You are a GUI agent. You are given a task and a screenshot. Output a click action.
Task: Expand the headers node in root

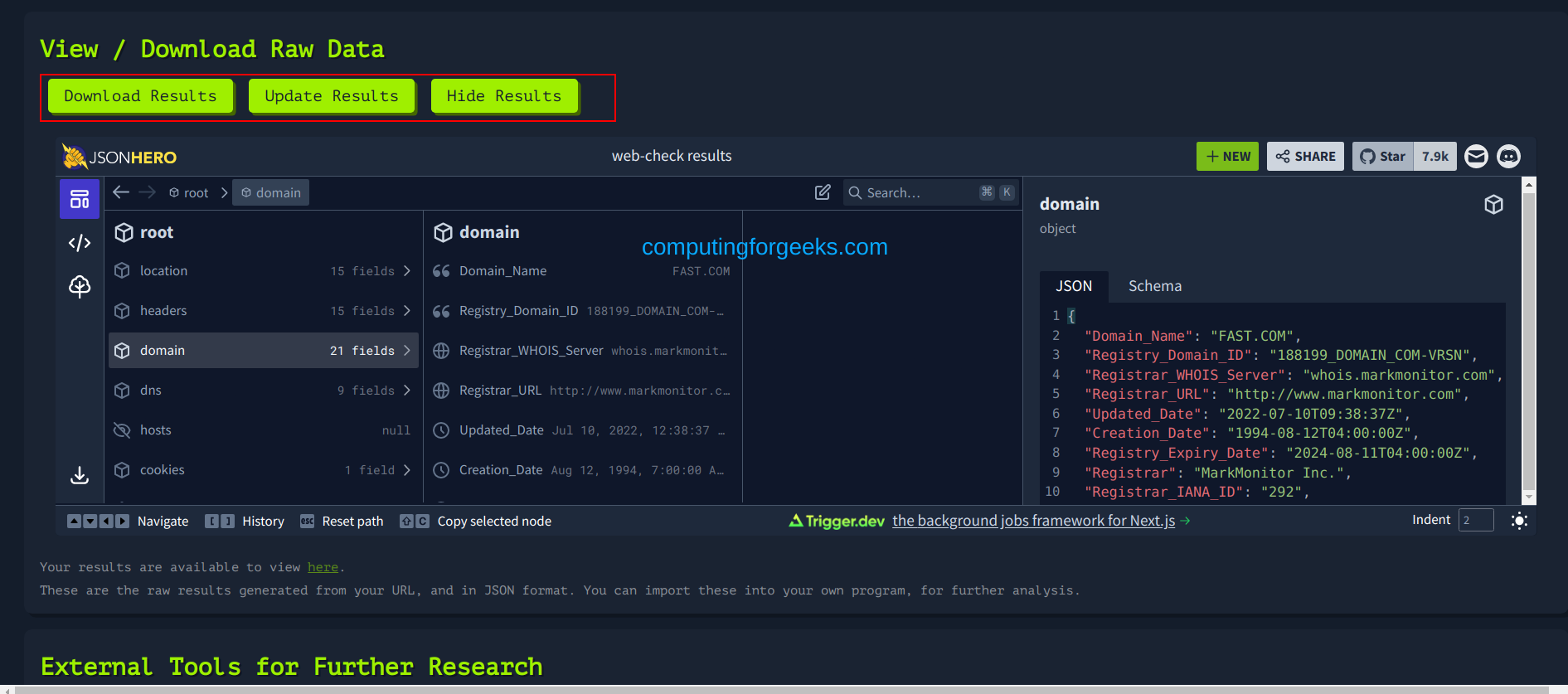tap(263, 311)
